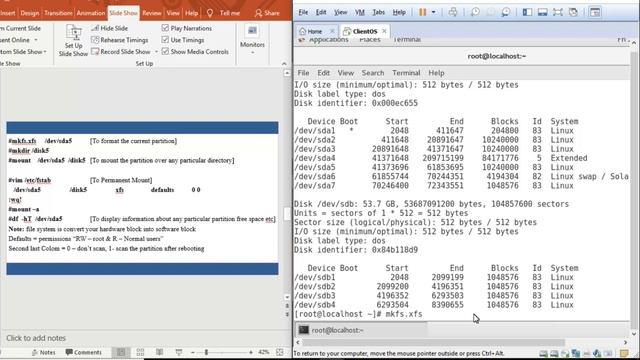The width and height of the screenshot is (640, 360).
Task: Open the terminal window Edit menu
Action: tap(323, 73)
